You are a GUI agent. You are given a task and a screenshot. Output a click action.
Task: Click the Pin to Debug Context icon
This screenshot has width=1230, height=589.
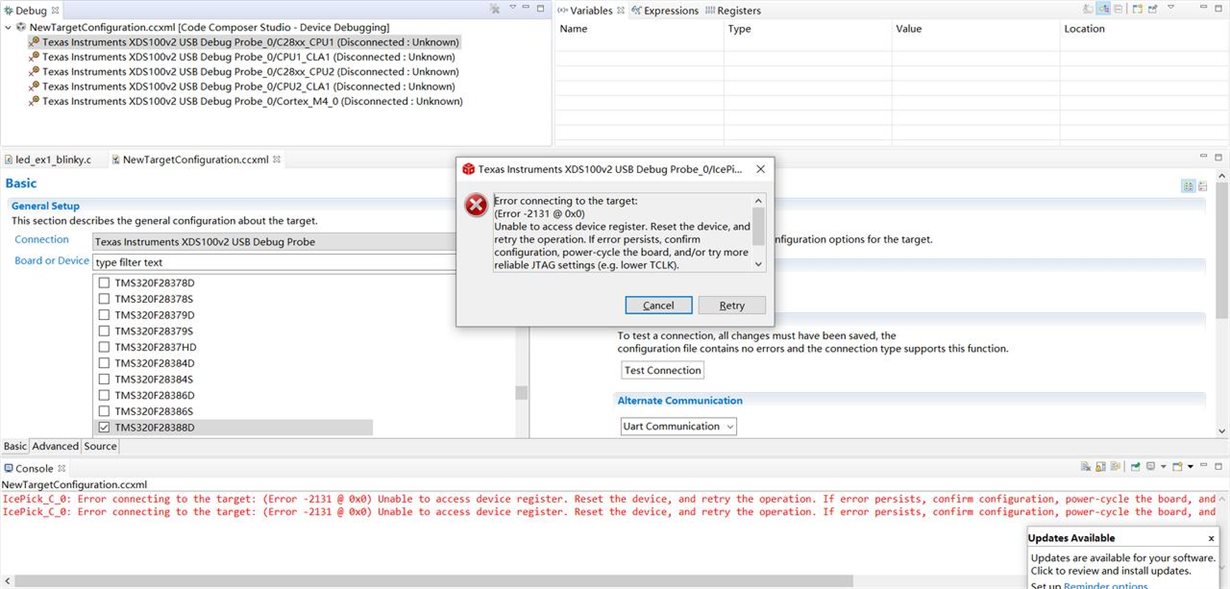[x=1152, y=8]
